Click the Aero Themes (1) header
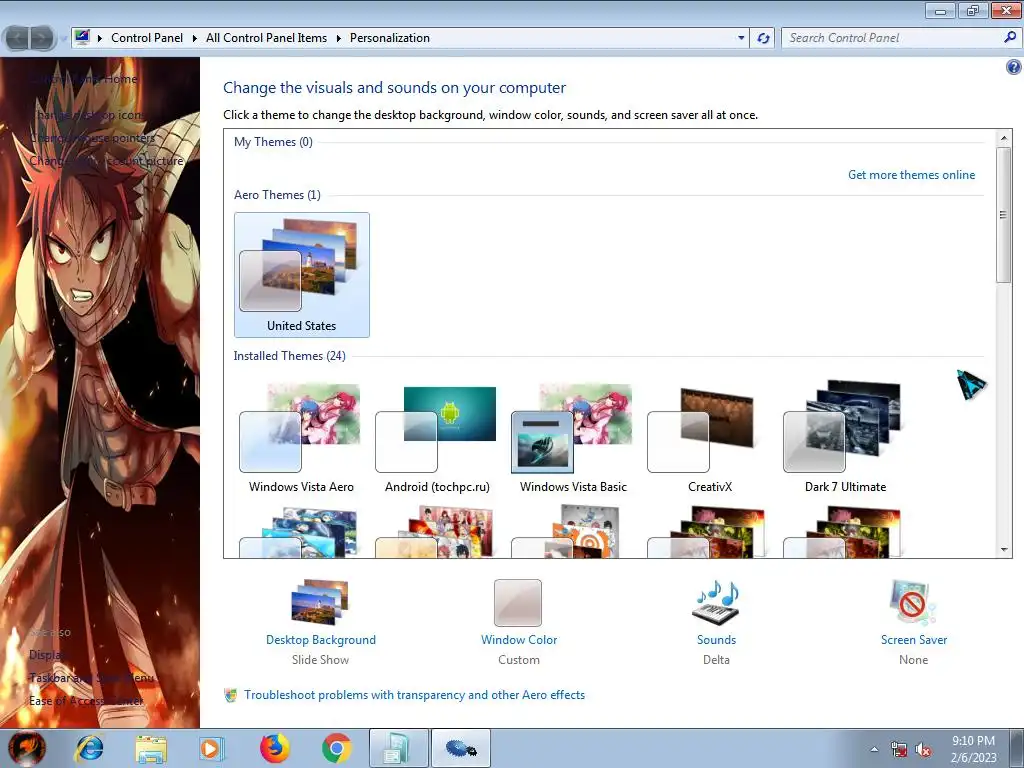 click(x=277, y=195)
